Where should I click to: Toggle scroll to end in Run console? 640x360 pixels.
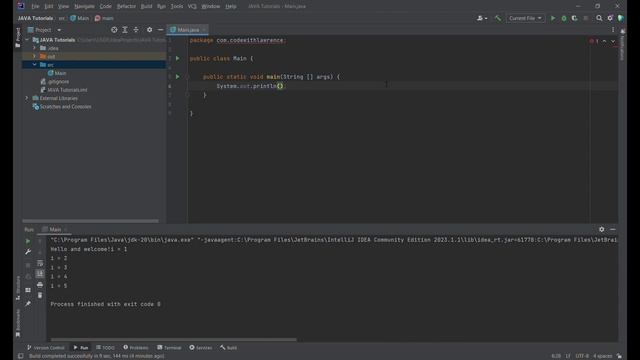[40, 274]
